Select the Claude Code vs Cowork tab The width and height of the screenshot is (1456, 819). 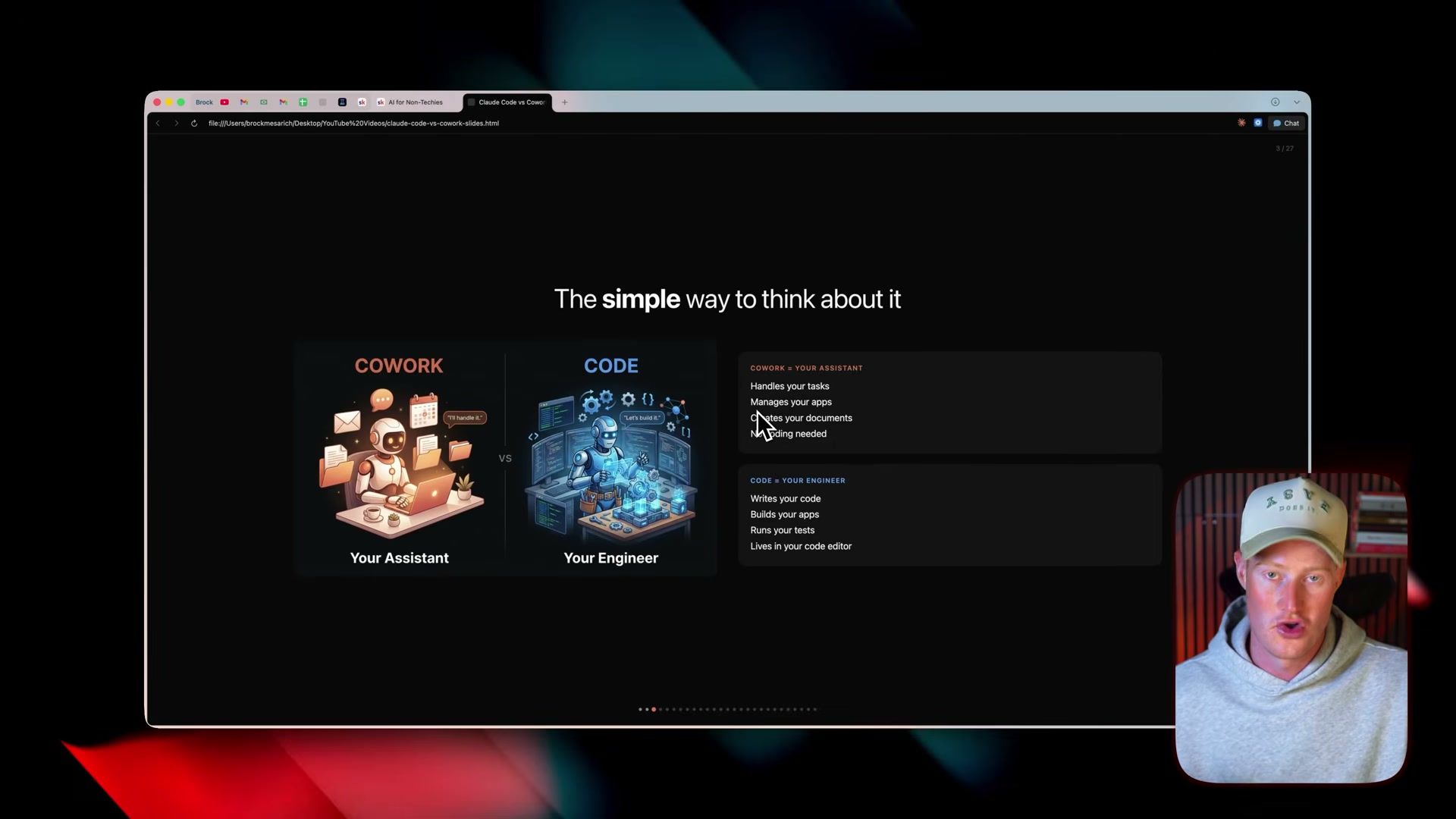coord(507,102)
